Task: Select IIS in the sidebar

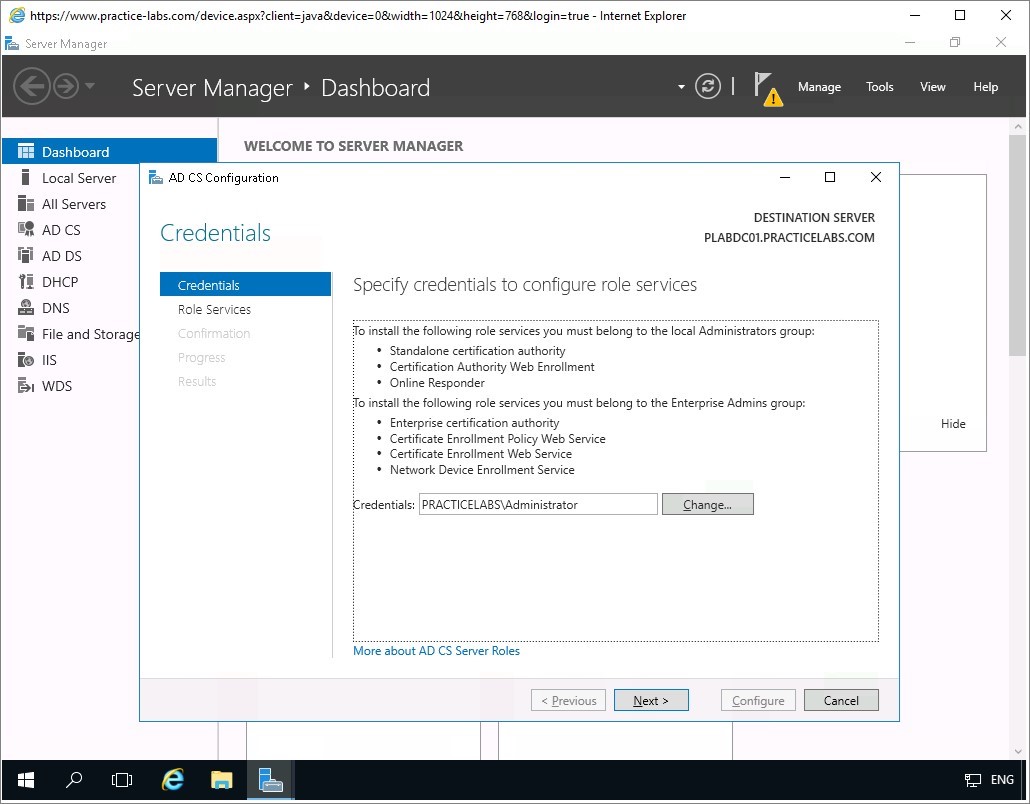Action: coord(49,360)
